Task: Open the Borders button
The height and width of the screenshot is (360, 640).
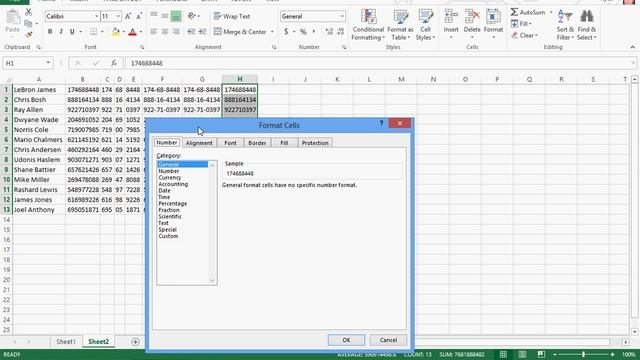Action: 93,32
